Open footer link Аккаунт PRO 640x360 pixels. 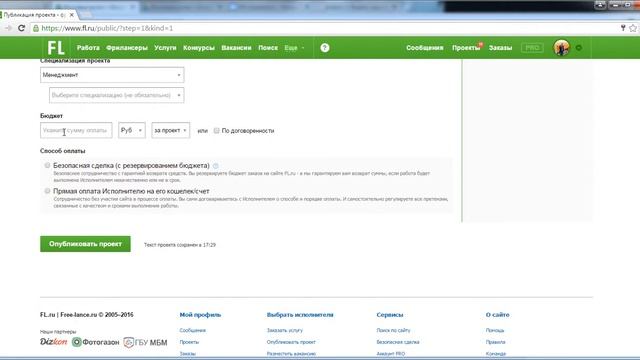[x=391, y=354]
